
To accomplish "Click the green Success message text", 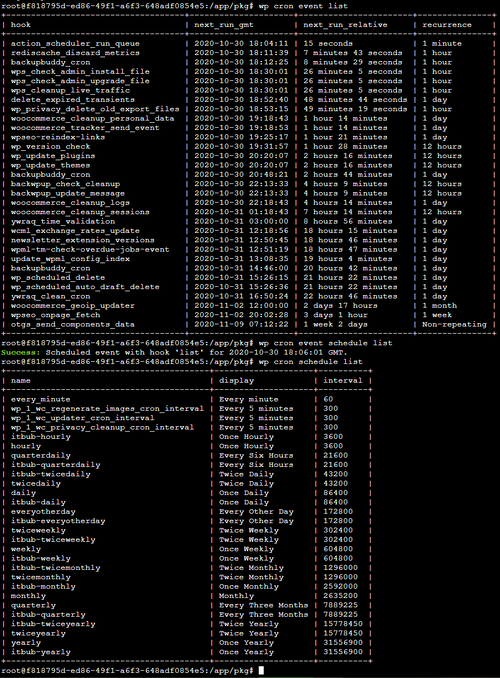I will (21, 352).
